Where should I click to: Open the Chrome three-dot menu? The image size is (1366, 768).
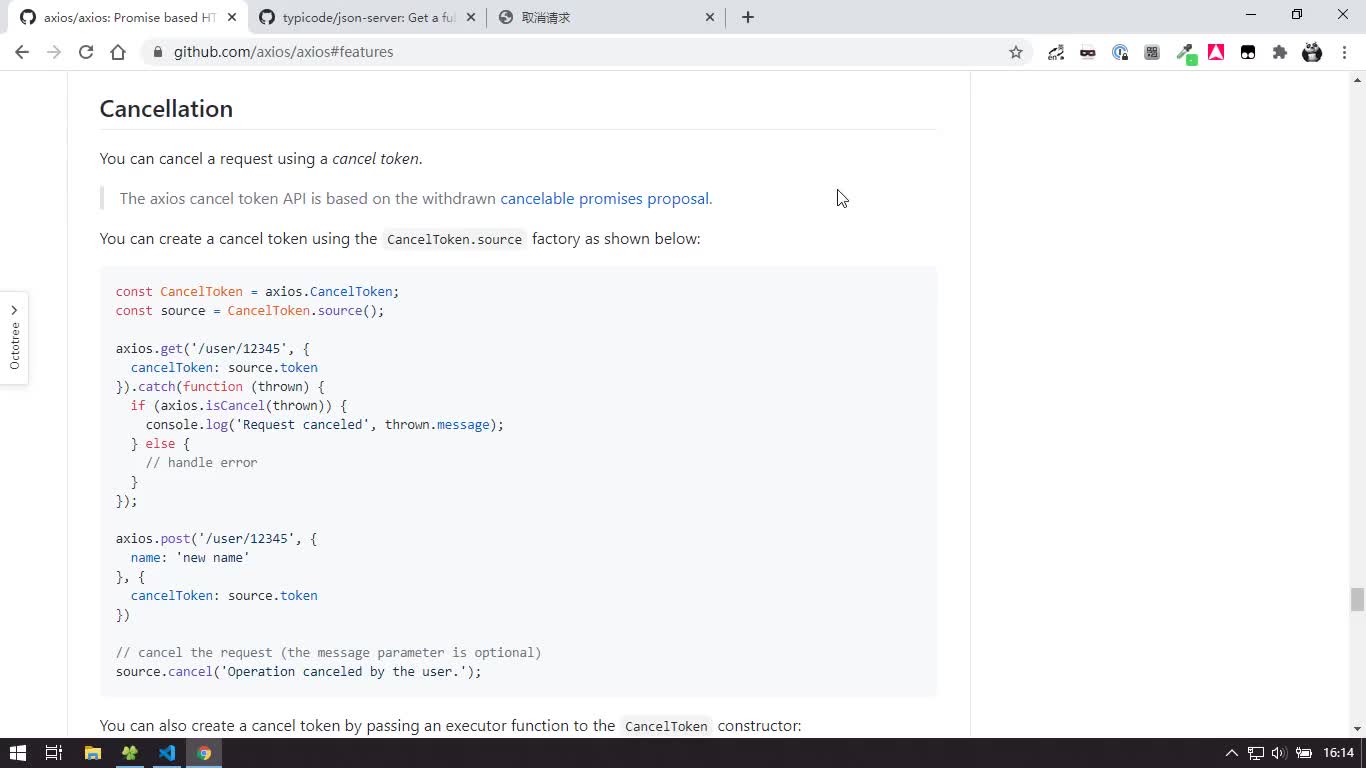coord(1344,53)
